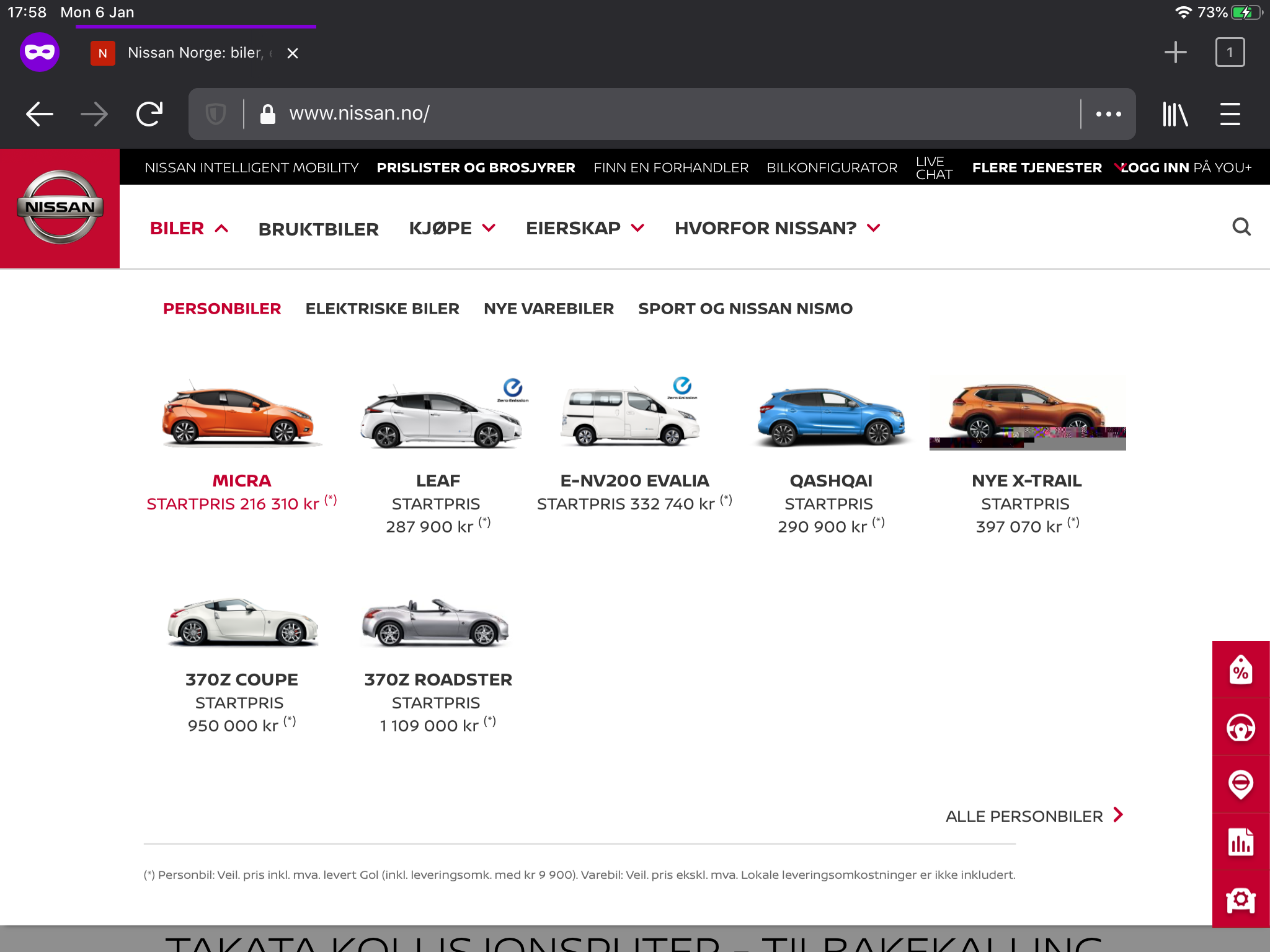1270x952 pixels.
Task: Select the e-NV200 Evalia van image
Action: (x=631, y=412)
